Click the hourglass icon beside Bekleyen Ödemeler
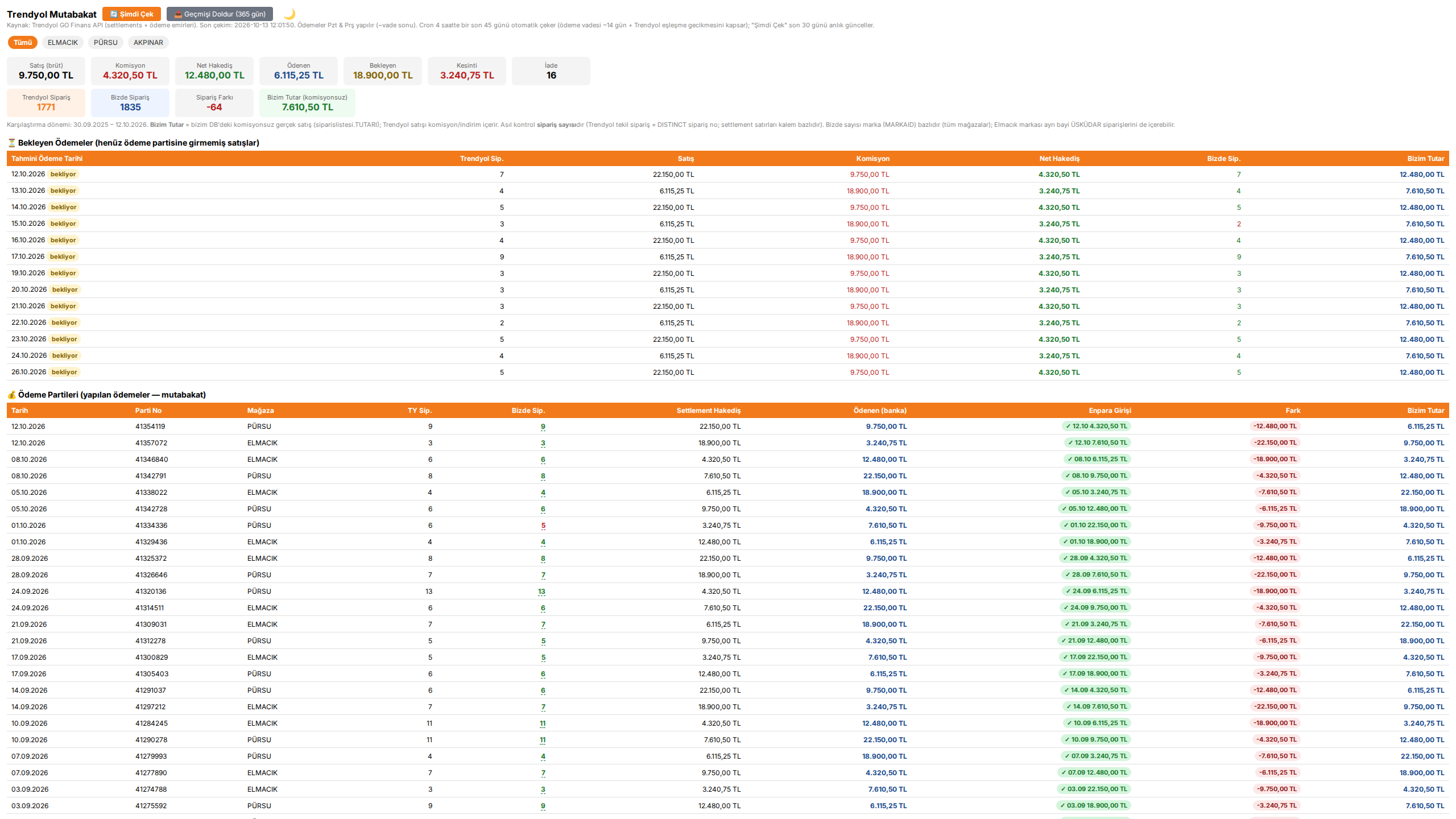Screen dimensions: 1456x819 (x=11, y=143)
